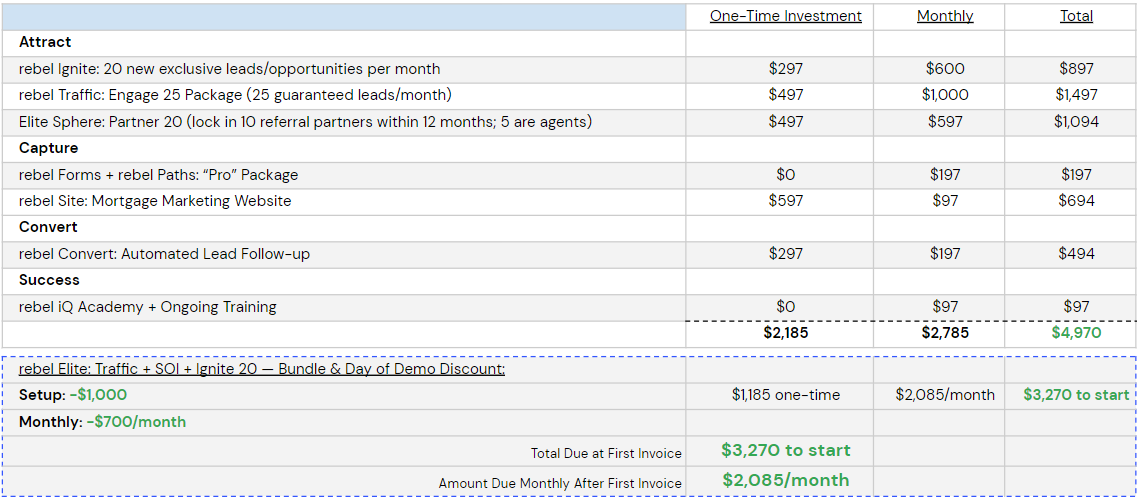Click the $694 total cell
This screenshot has width=1140, height=502.
[1076, 201]
